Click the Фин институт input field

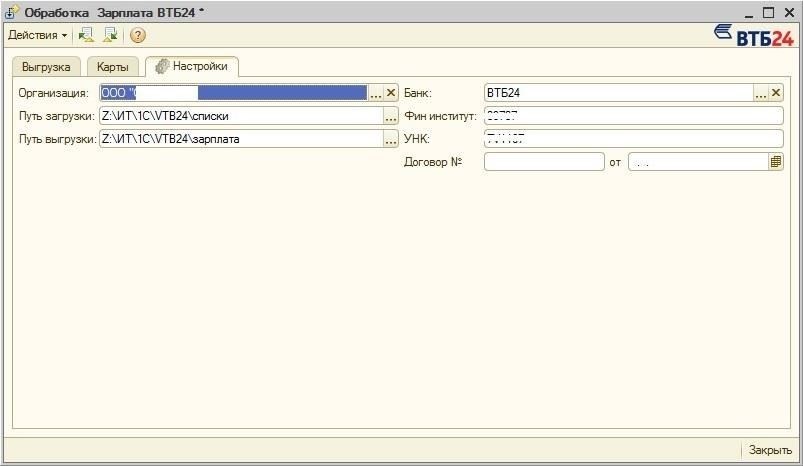[633, 116]
